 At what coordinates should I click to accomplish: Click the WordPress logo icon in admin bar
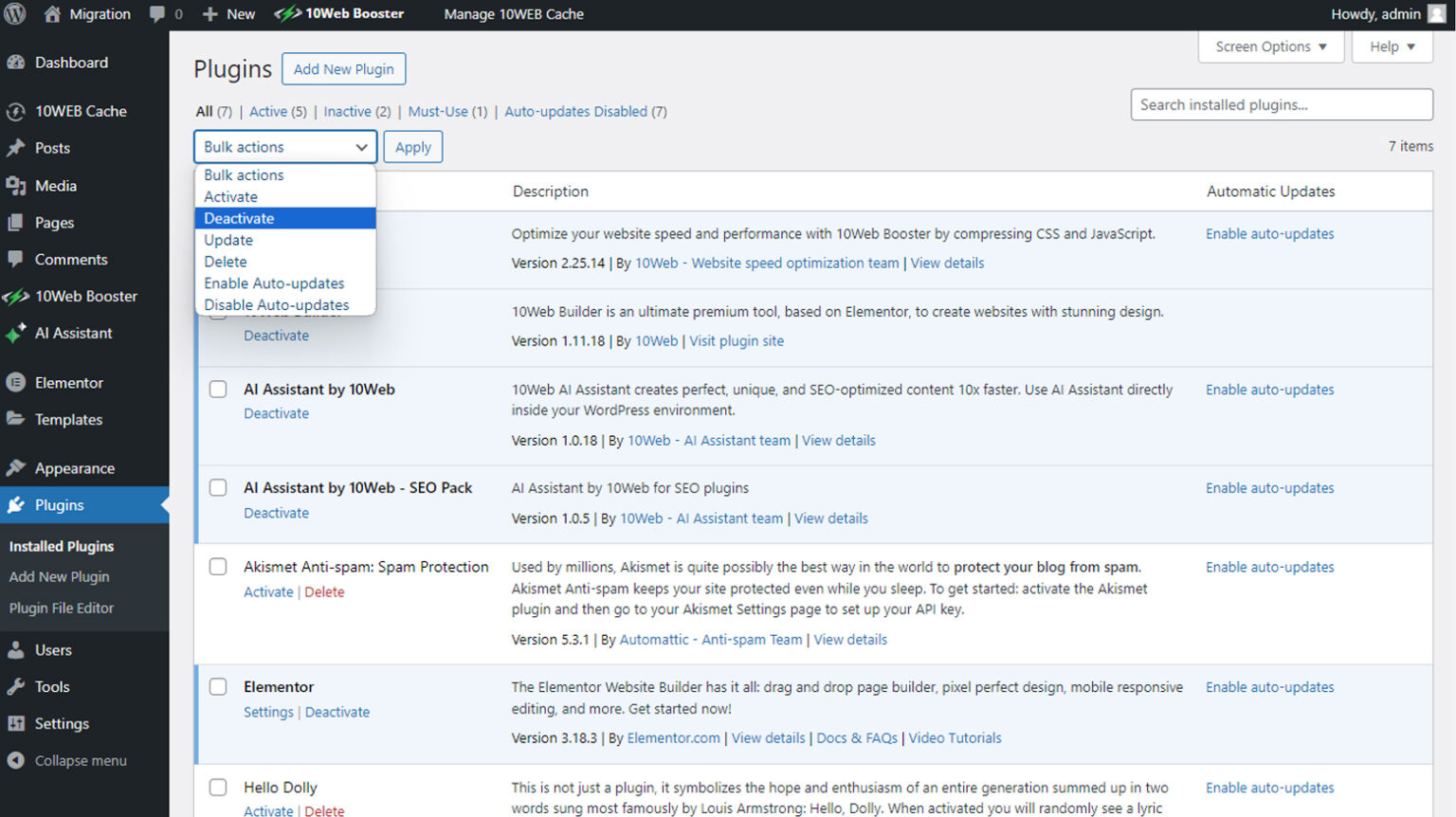point(15,14)
